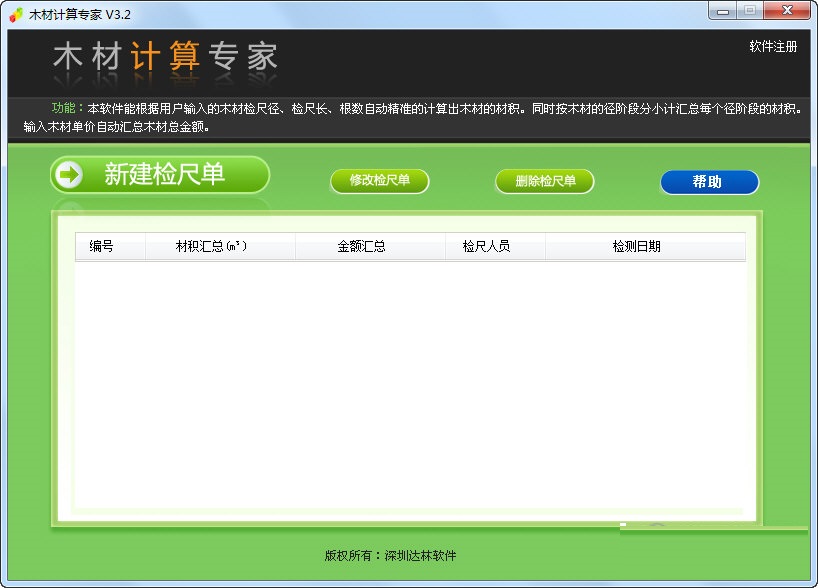
Task: Click the title bar text 木材计算专家 V3.2
Action: click(x=75, y=14)
